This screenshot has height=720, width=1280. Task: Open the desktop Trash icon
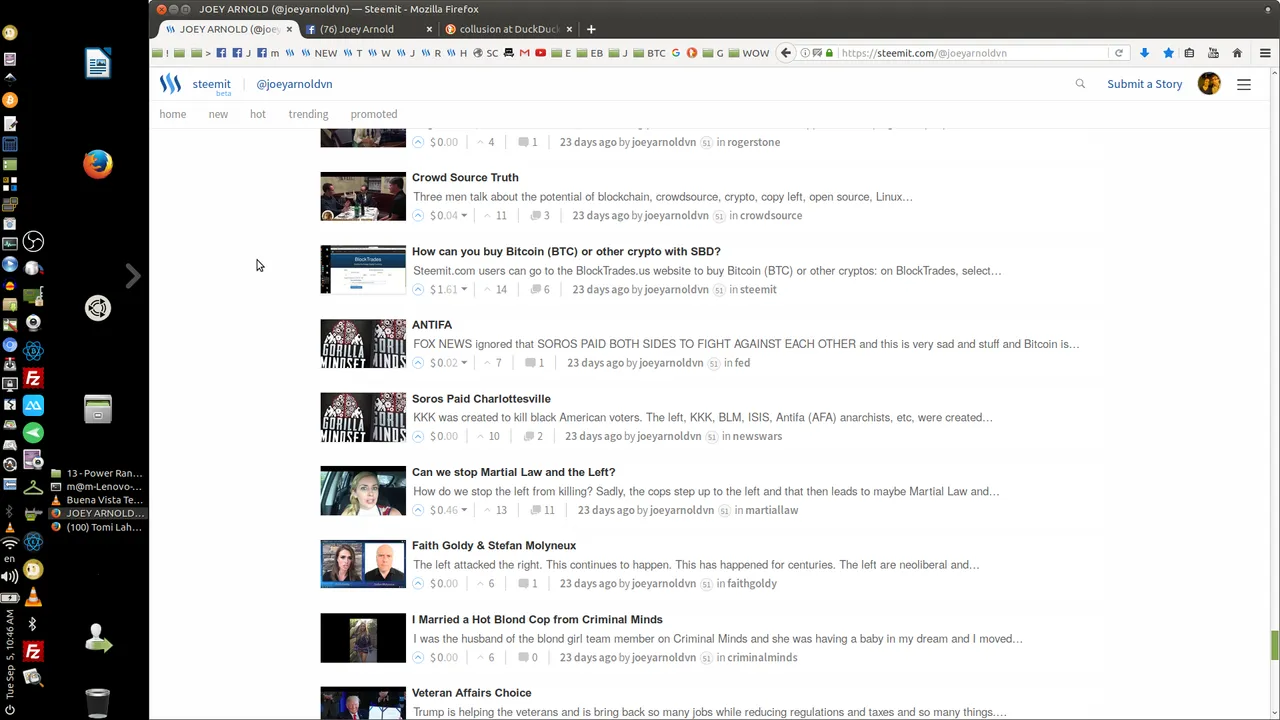[x=98, y=702]
